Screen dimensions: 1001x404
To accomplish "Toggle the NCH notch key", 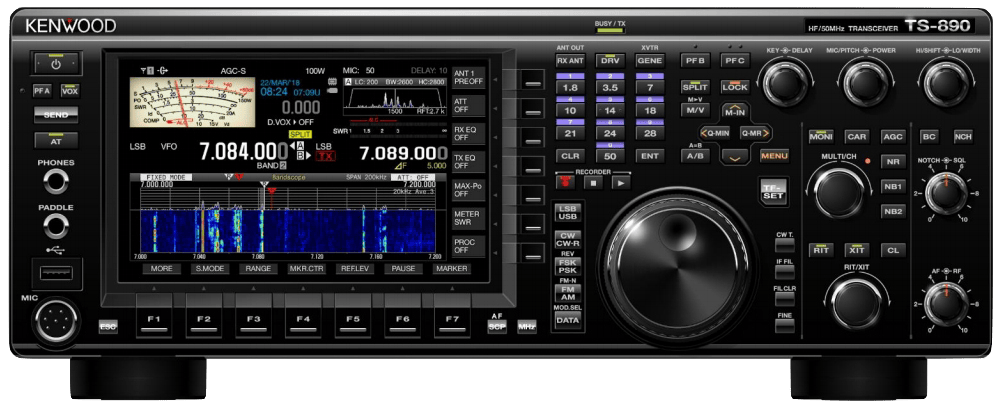I will [963, 137].
